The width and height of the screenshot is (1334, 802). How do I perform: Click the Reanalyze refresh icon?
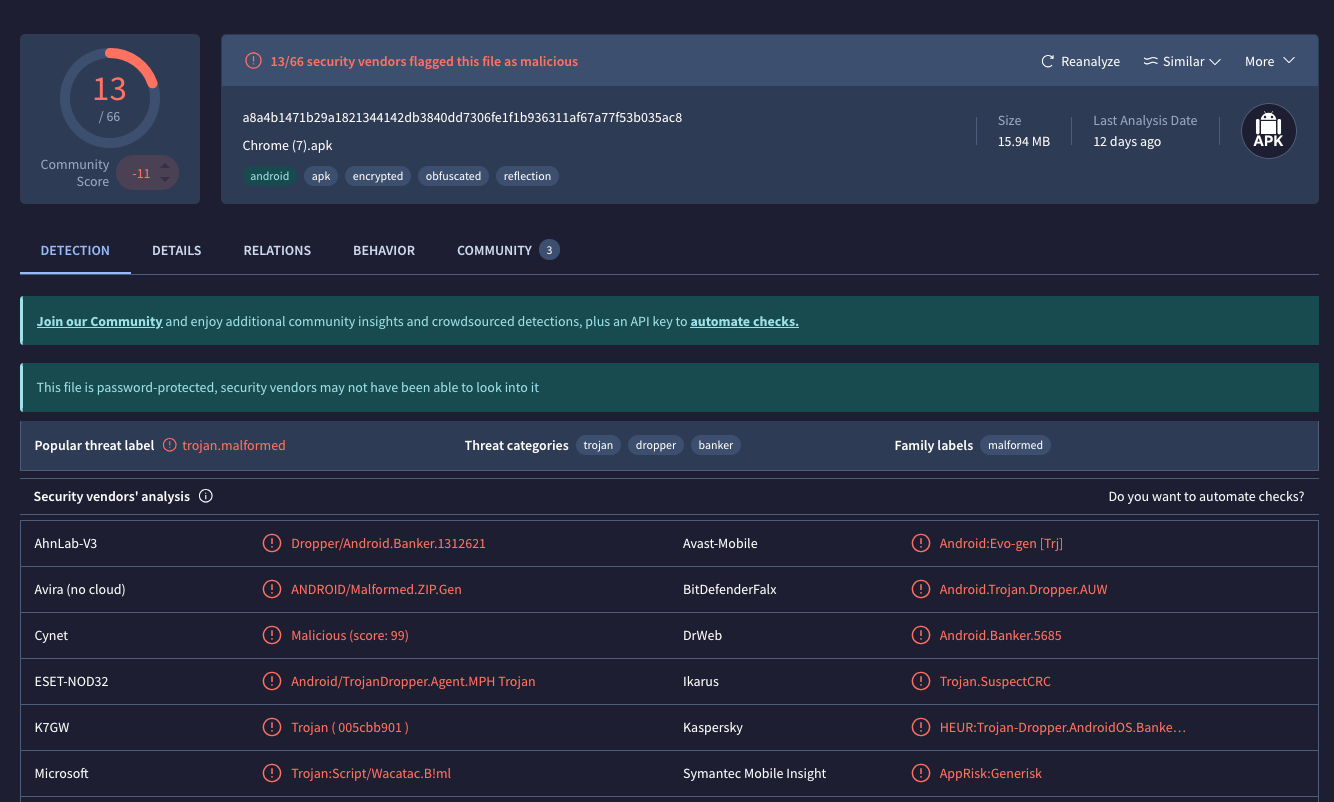point(1048,62)
